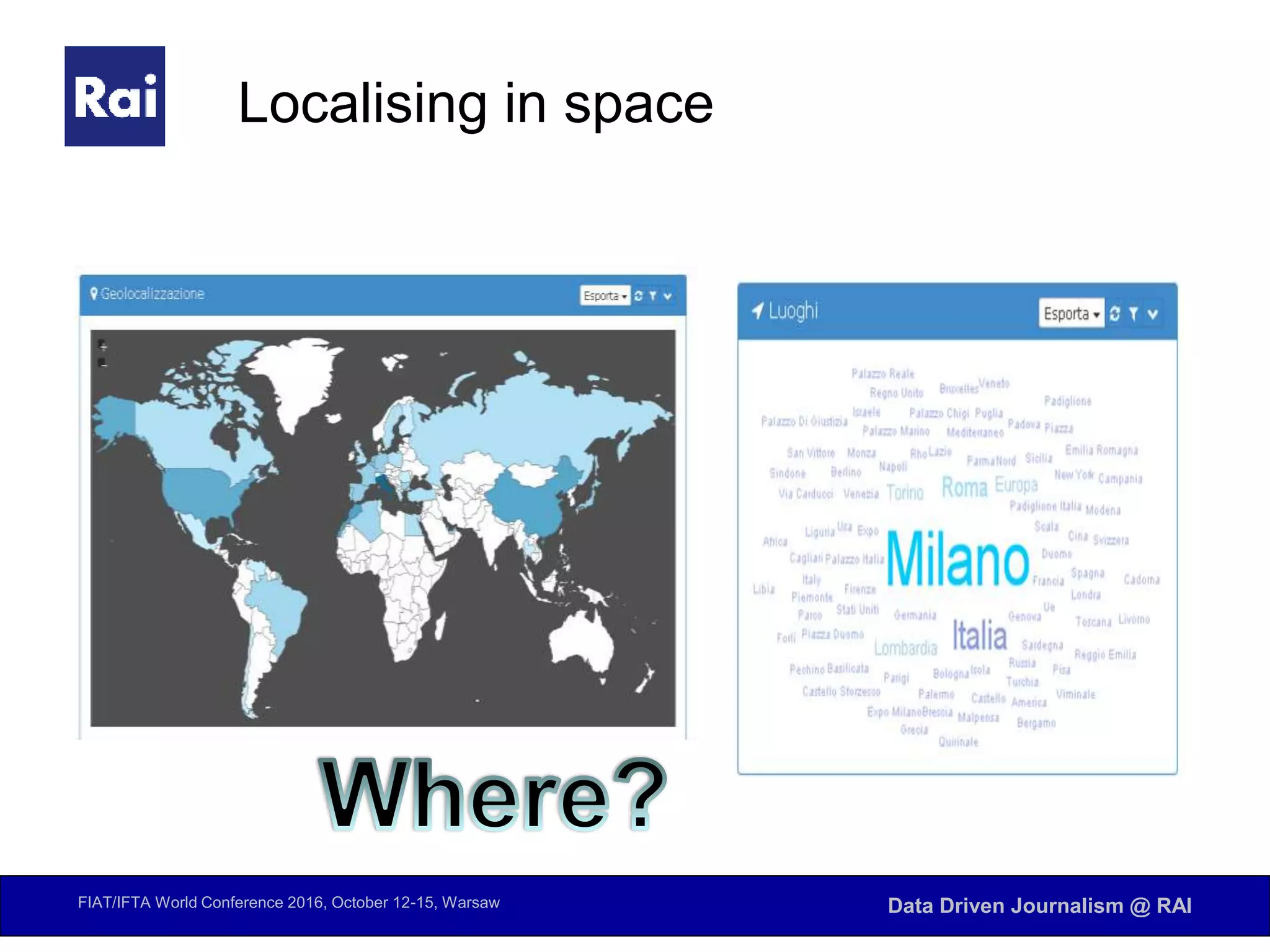
Task: Click 'Castello Sforzesco' in the word cloud
Action: pyautogui.click(x=841, y=691)
